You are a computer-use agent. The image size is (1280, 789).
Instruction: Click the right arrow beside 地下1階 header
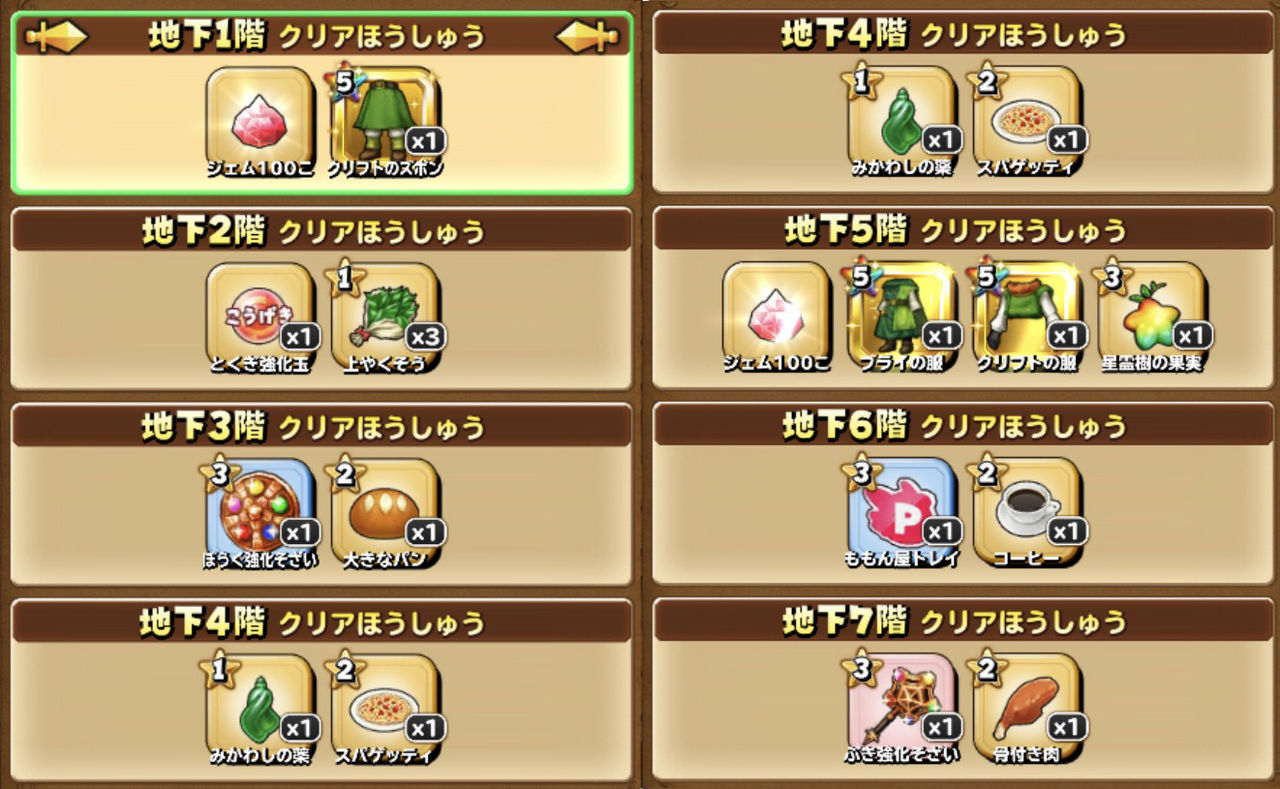tap(588, 37)
